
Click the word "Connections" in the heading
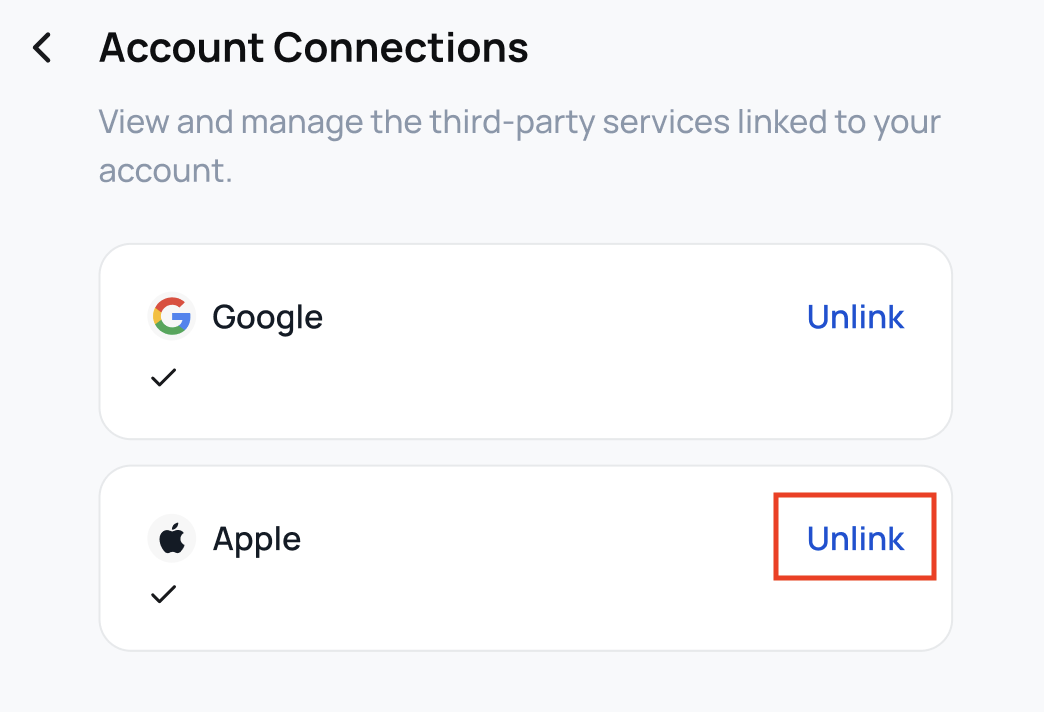click(400, 48)
